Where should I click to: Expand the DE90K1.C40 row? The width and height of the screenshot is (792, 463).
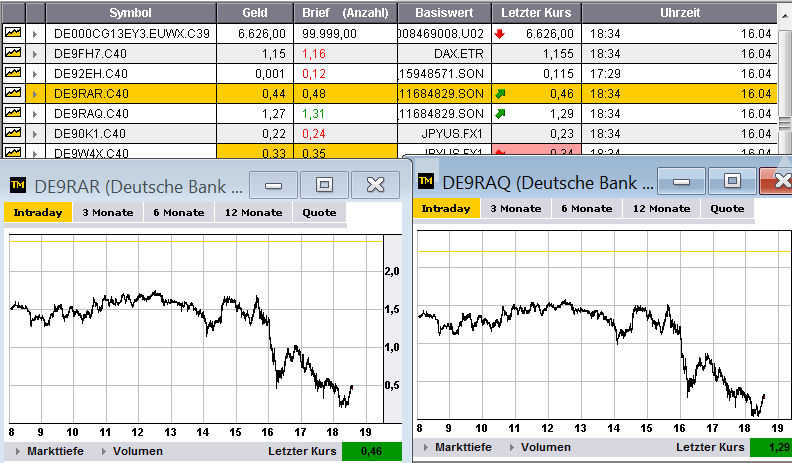point(35,134)
